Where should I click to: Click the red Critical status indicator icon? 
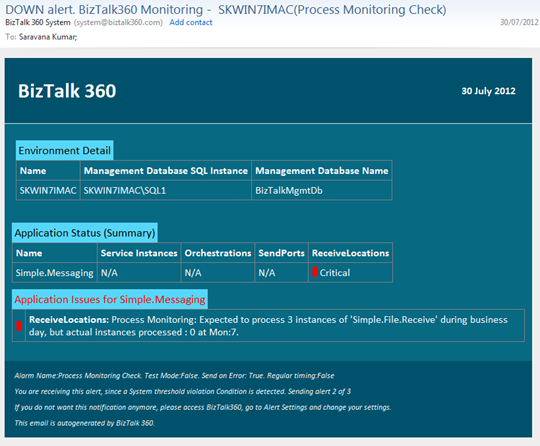(x=314, y=272)
